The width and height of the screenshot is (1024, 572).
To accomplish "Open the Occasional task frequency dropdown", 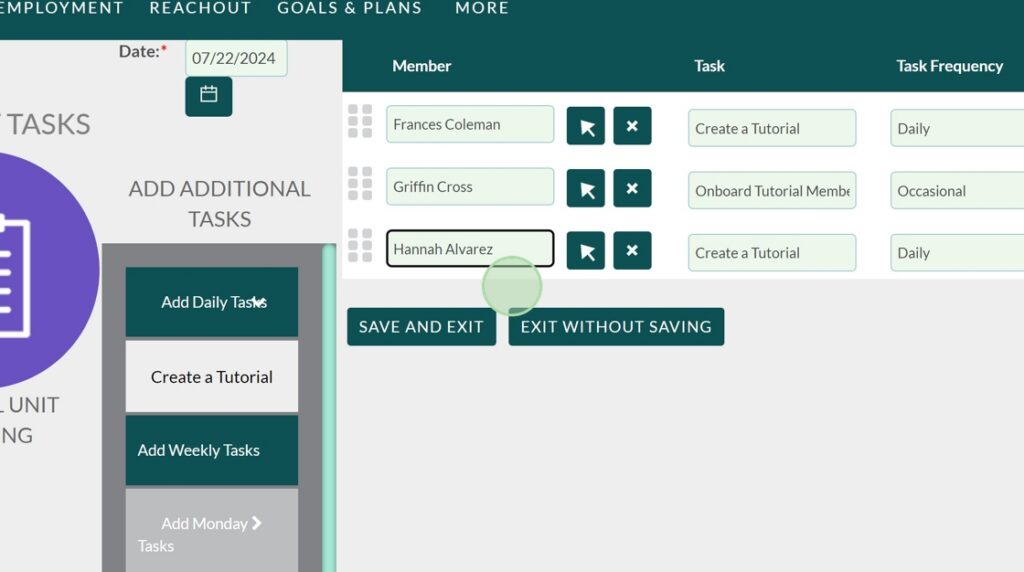I will pyautogui.click(x=956, y=190).
